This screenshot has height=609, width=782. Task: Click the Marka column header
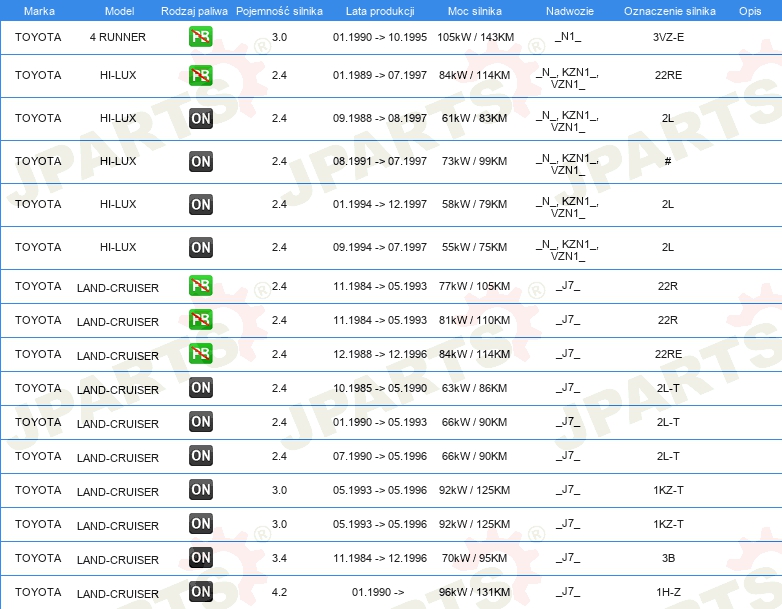click(38, 10)
